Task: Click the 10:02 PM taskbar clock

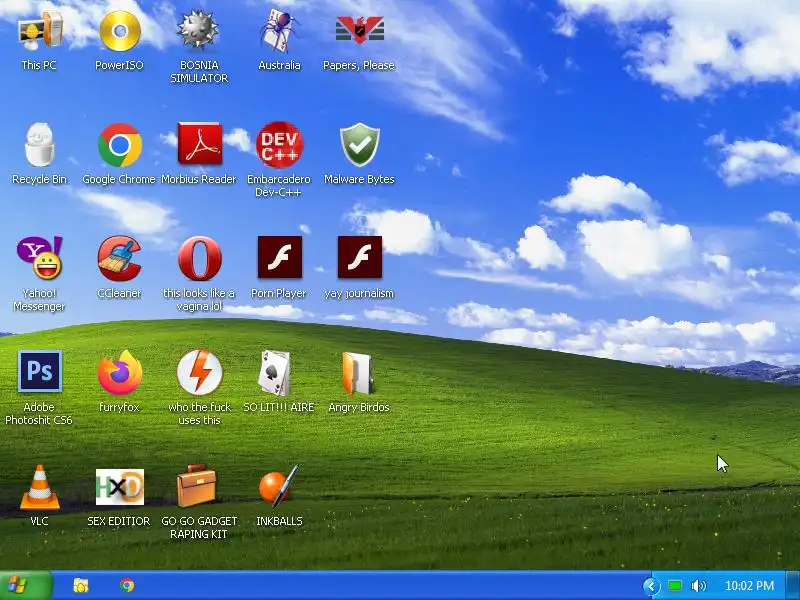Action: click(749, 586)
